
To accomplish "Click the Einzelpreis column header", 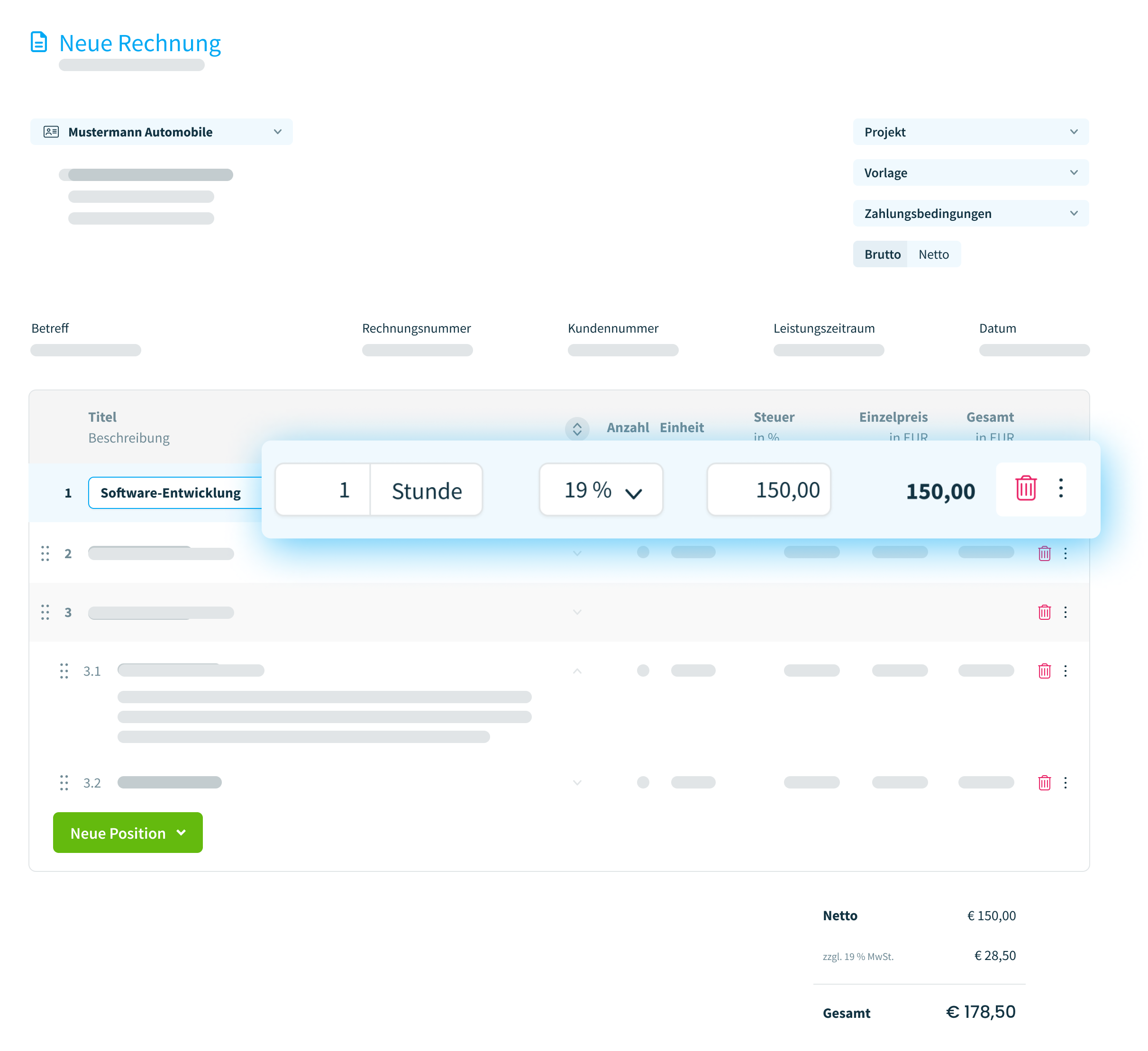I will click(x=893, y=417).
